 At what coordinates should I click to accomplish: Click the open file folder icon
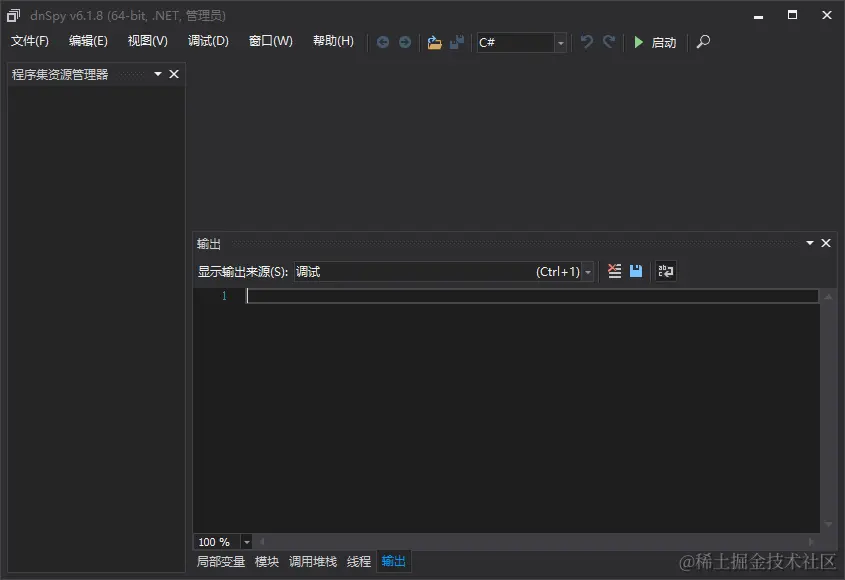(434, 42)
